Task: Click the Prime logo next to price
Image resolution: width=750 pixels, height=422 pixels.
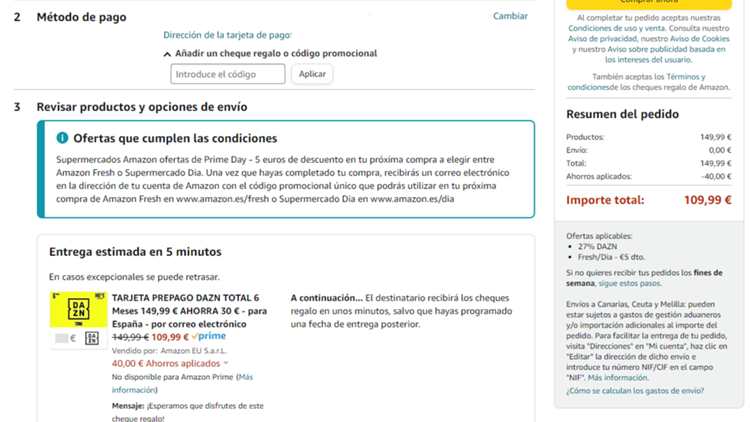Action: [209, 336]
